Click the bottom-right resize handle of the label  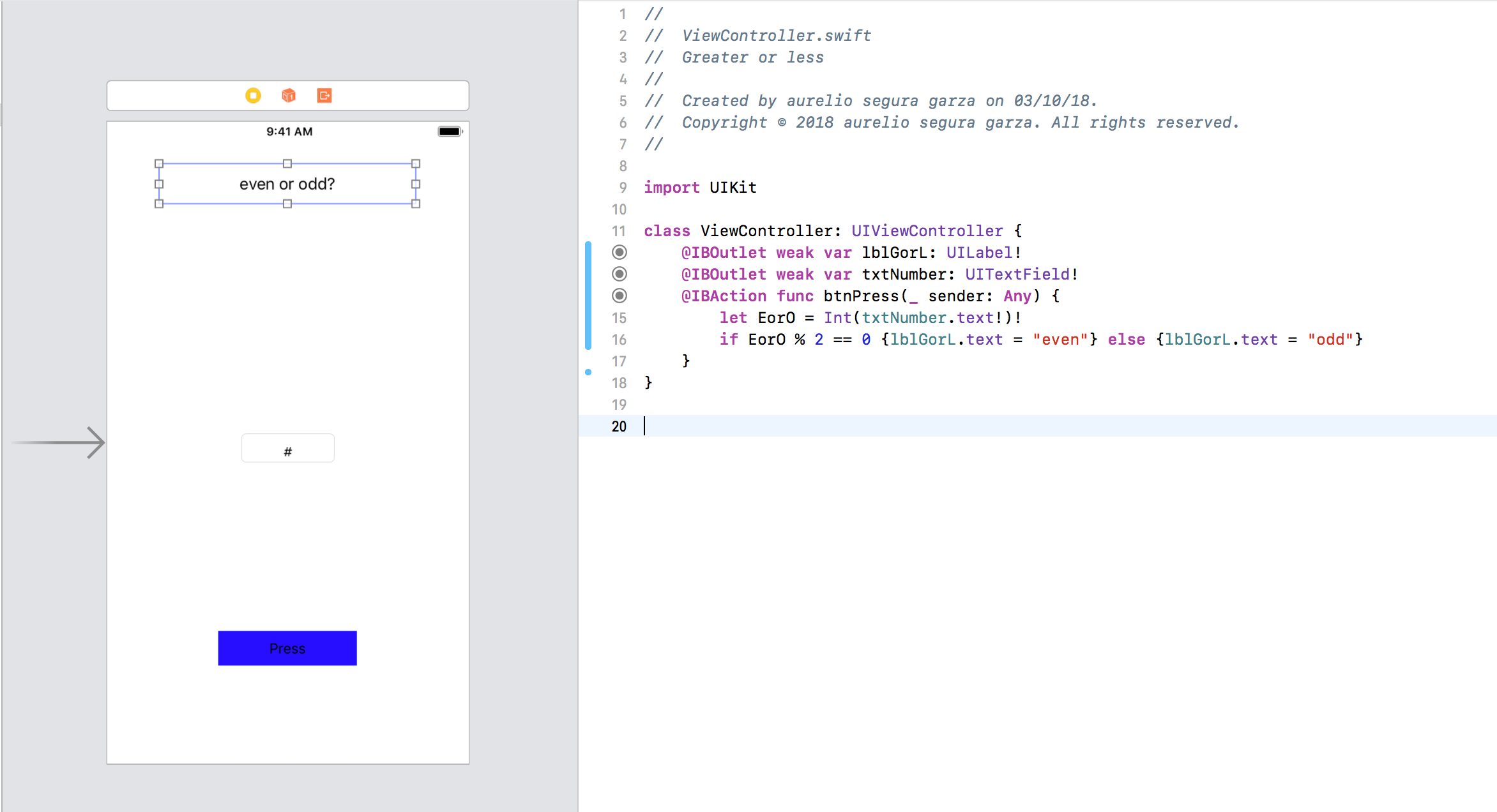coord(416,204)
